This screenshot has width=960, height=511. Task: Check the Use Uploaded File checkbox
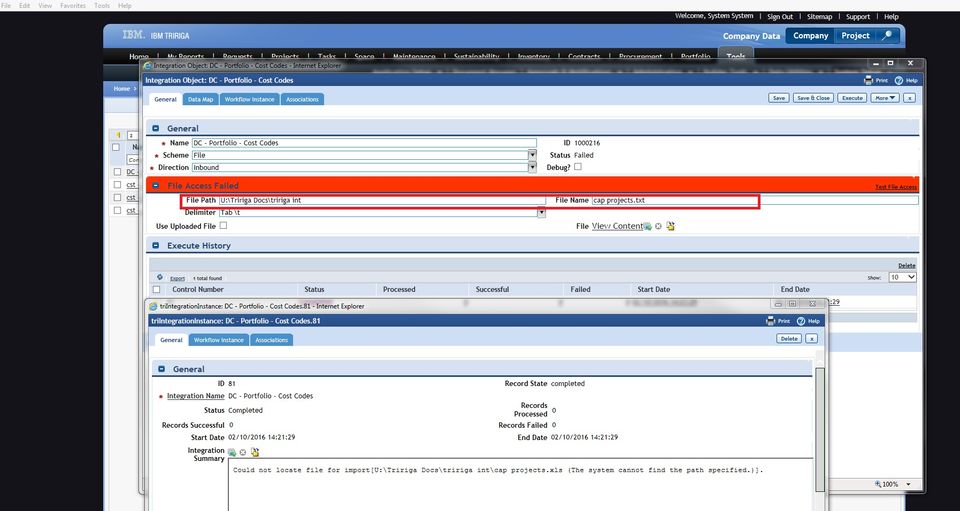[223, 225]
